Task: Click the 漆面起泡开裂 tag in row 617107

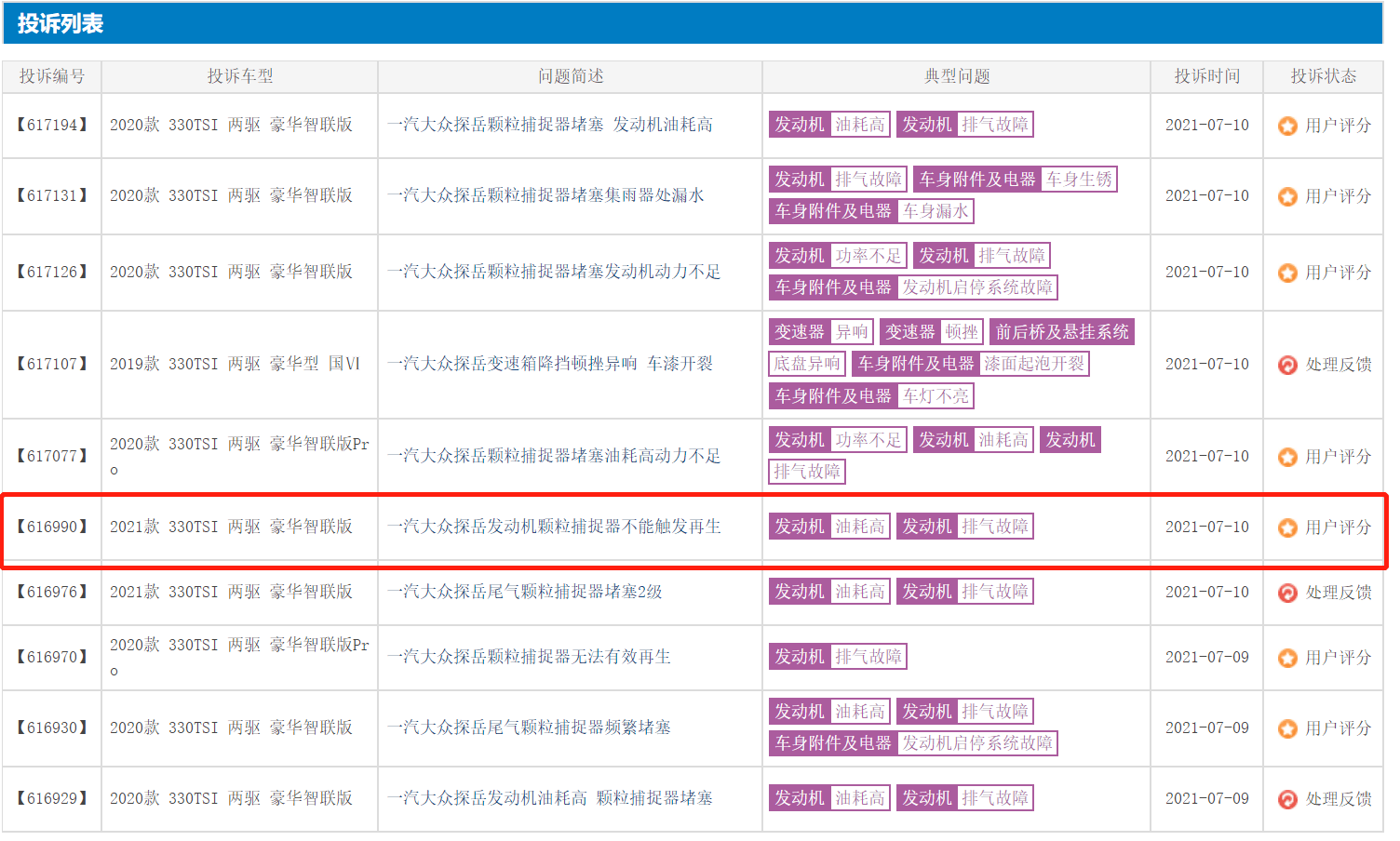Action: point(1034,364)
